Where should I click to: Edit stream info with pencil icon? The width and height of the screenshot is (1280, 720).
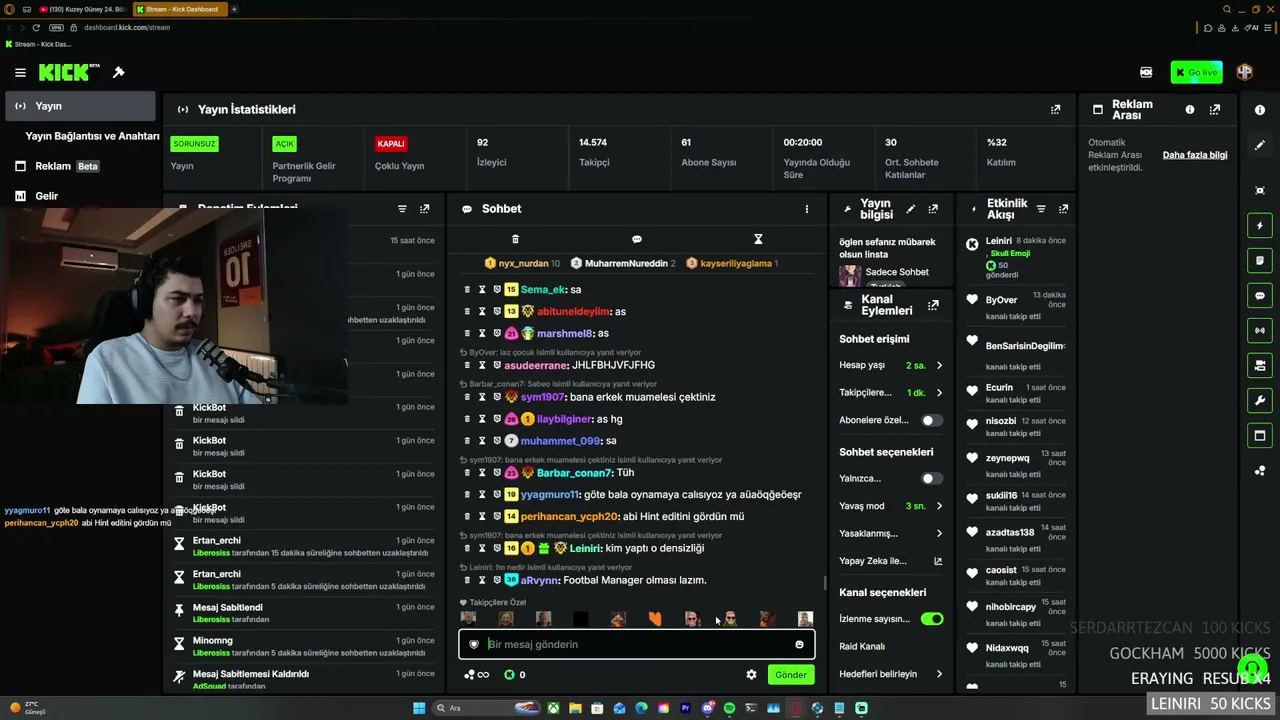click(x=910, y=209)
